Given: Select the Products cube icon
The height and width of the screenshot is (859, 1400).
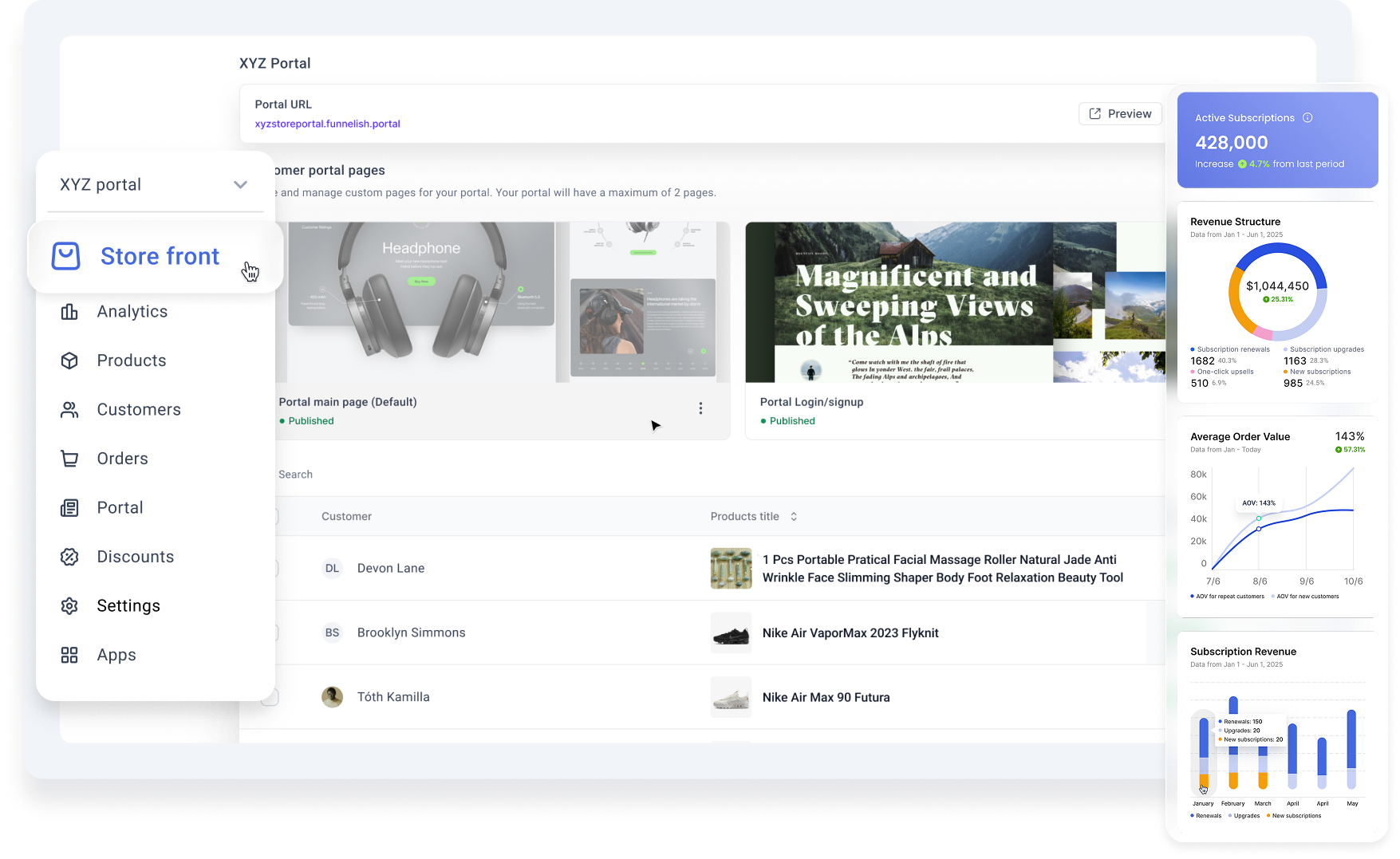Looking at the screenshot, I should pyautogui.click(x=69, y=361).
